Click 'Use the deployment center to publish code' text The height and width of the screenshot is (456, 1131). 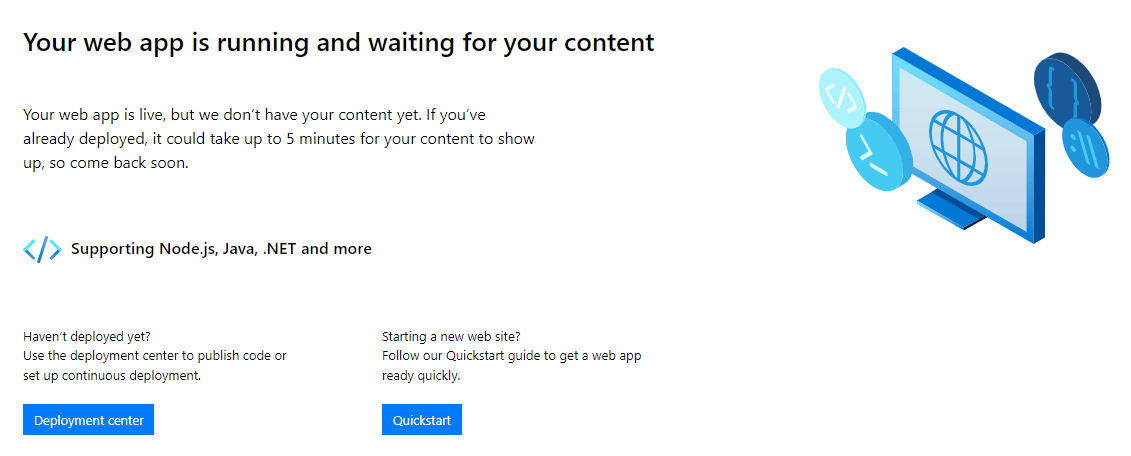[x=155, y=356]
